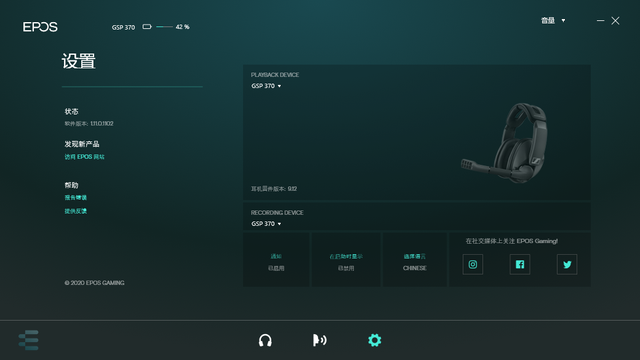
Task: Click the battery level bar in header
Action: tap(164, 27)
